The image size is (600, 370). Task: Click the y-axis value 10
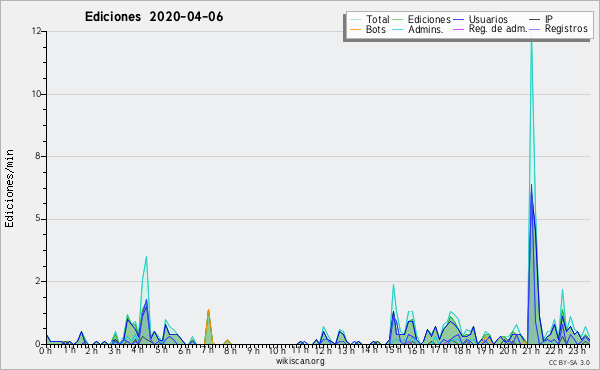36,94
